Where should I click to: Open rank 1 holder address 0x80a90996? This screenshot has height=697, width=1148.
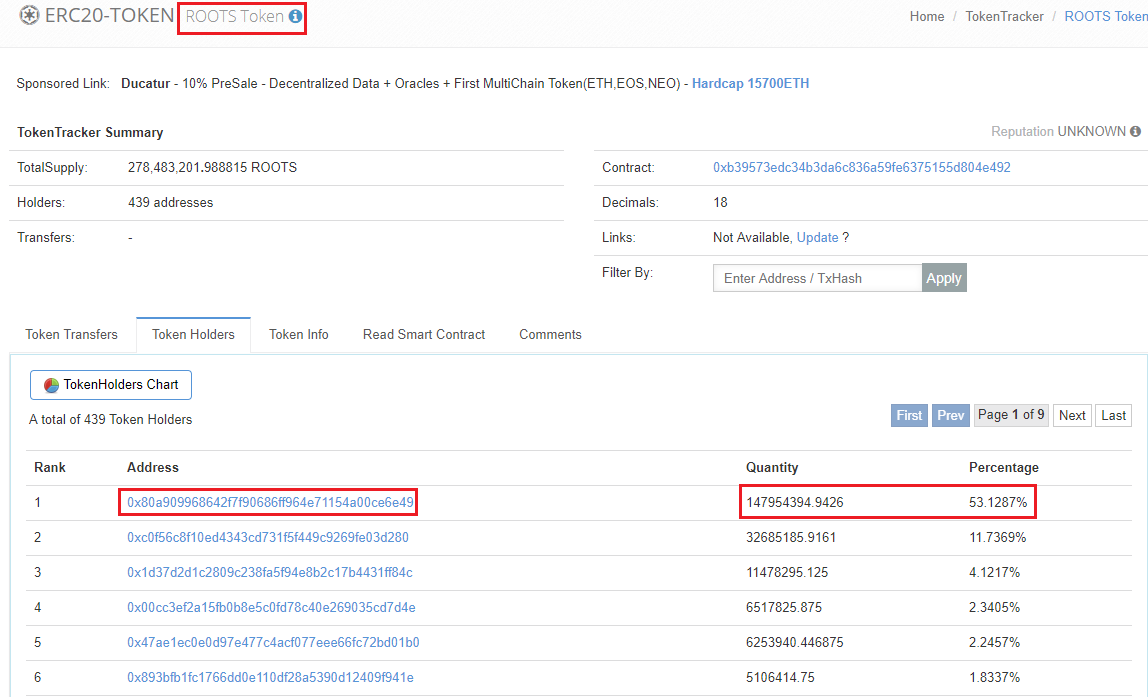[270, 502]
